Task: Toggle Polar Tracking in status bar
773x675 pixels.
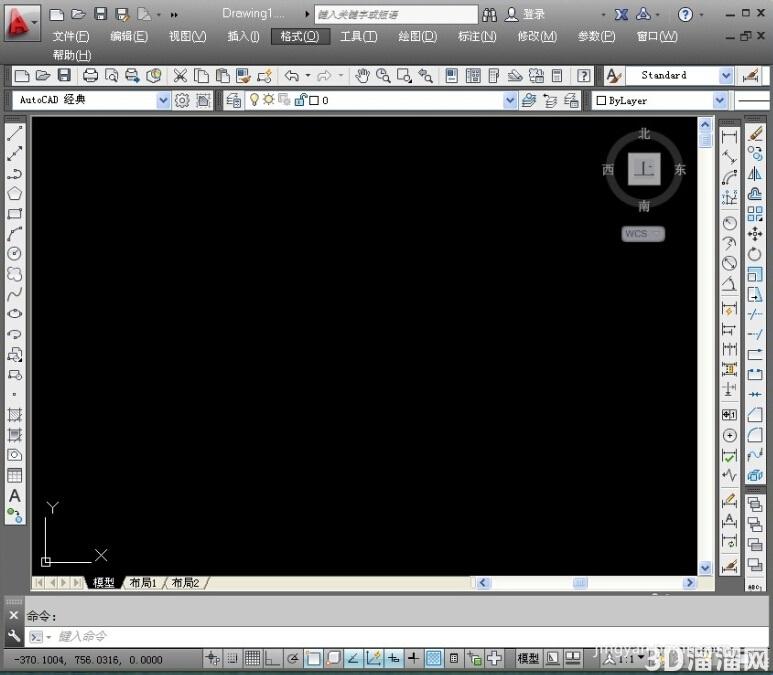Action: click(x=293, y=658)
